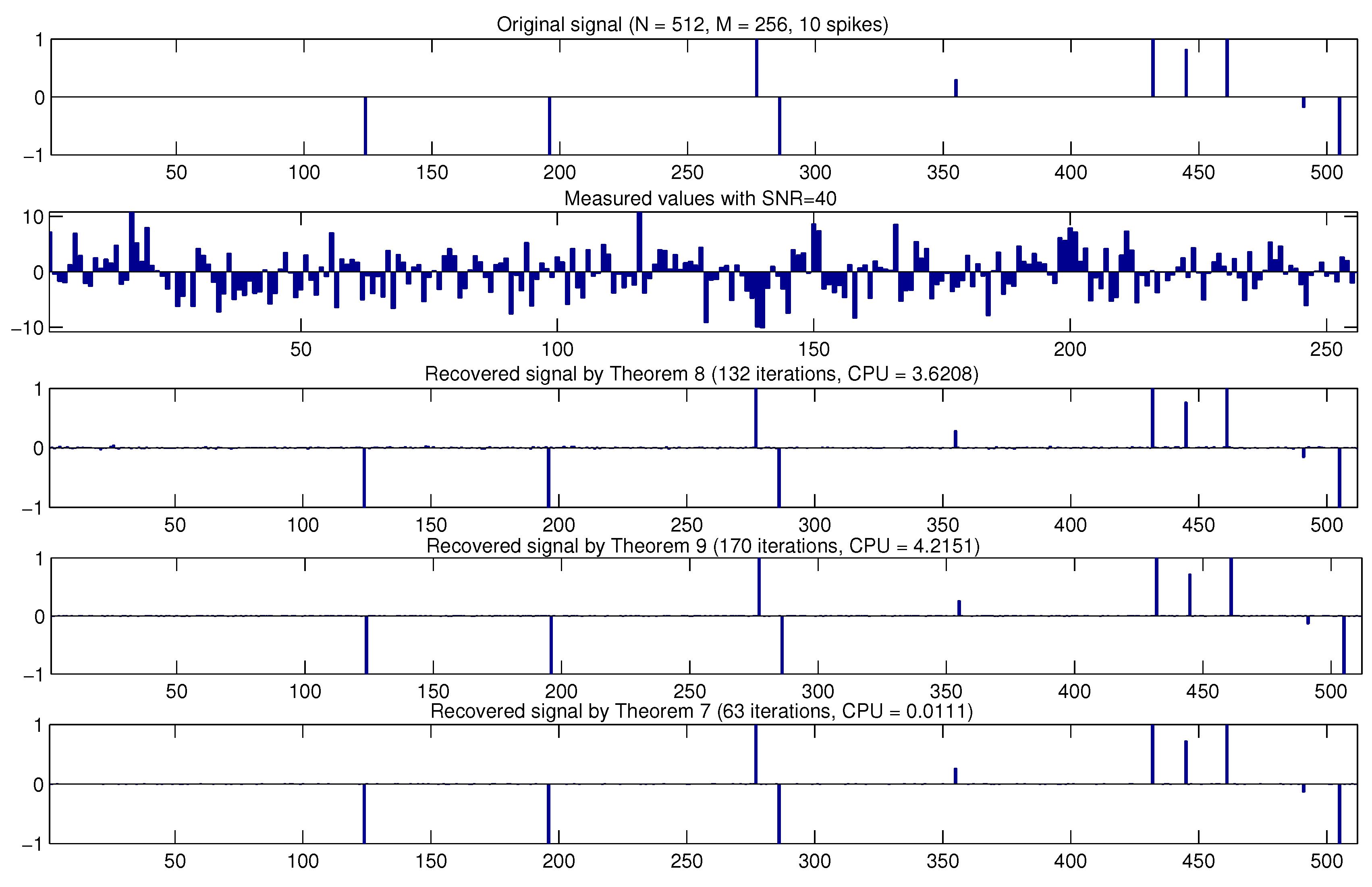Click the y-axis label −10 on measured values plot

tap(27, 328)
